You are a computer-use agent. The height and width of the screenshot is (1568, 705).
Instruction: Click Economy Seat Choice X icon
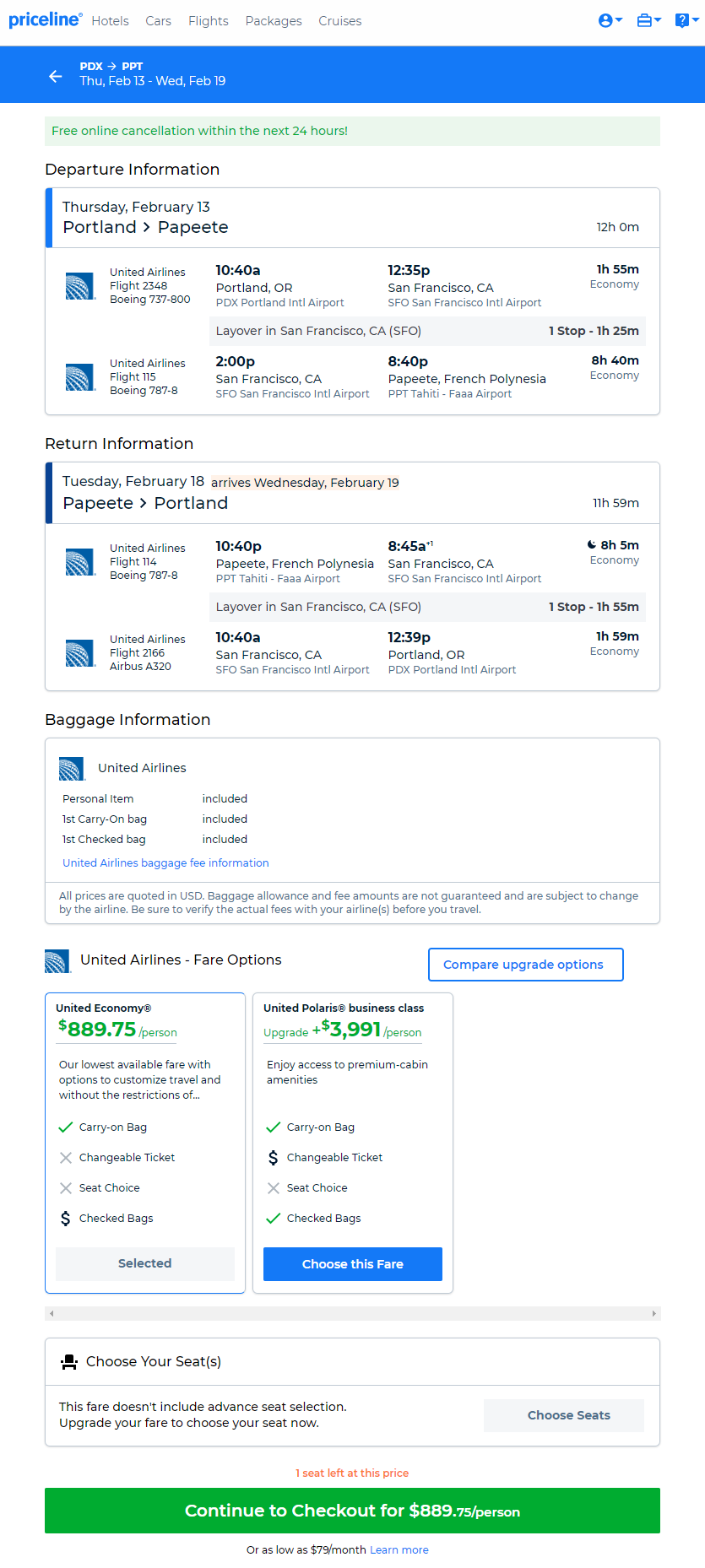[66, 1188]
